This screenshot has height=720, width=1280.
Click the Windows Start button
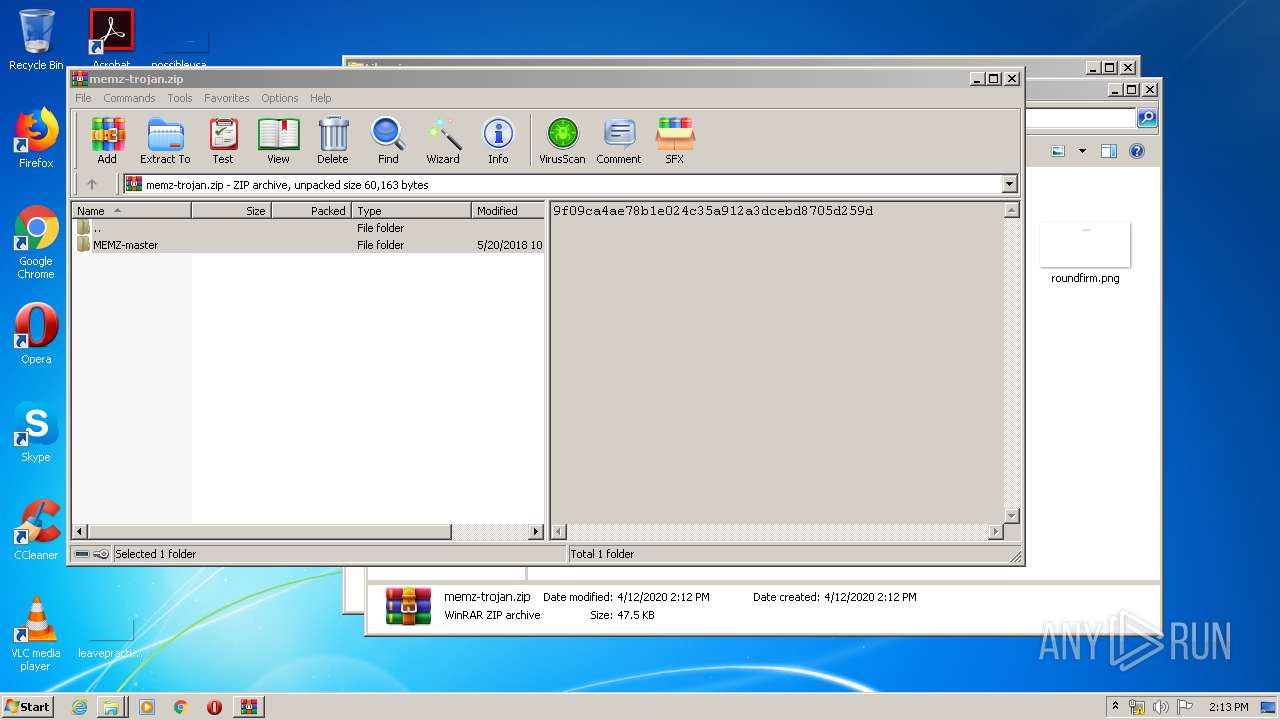(x=28, y=706)
